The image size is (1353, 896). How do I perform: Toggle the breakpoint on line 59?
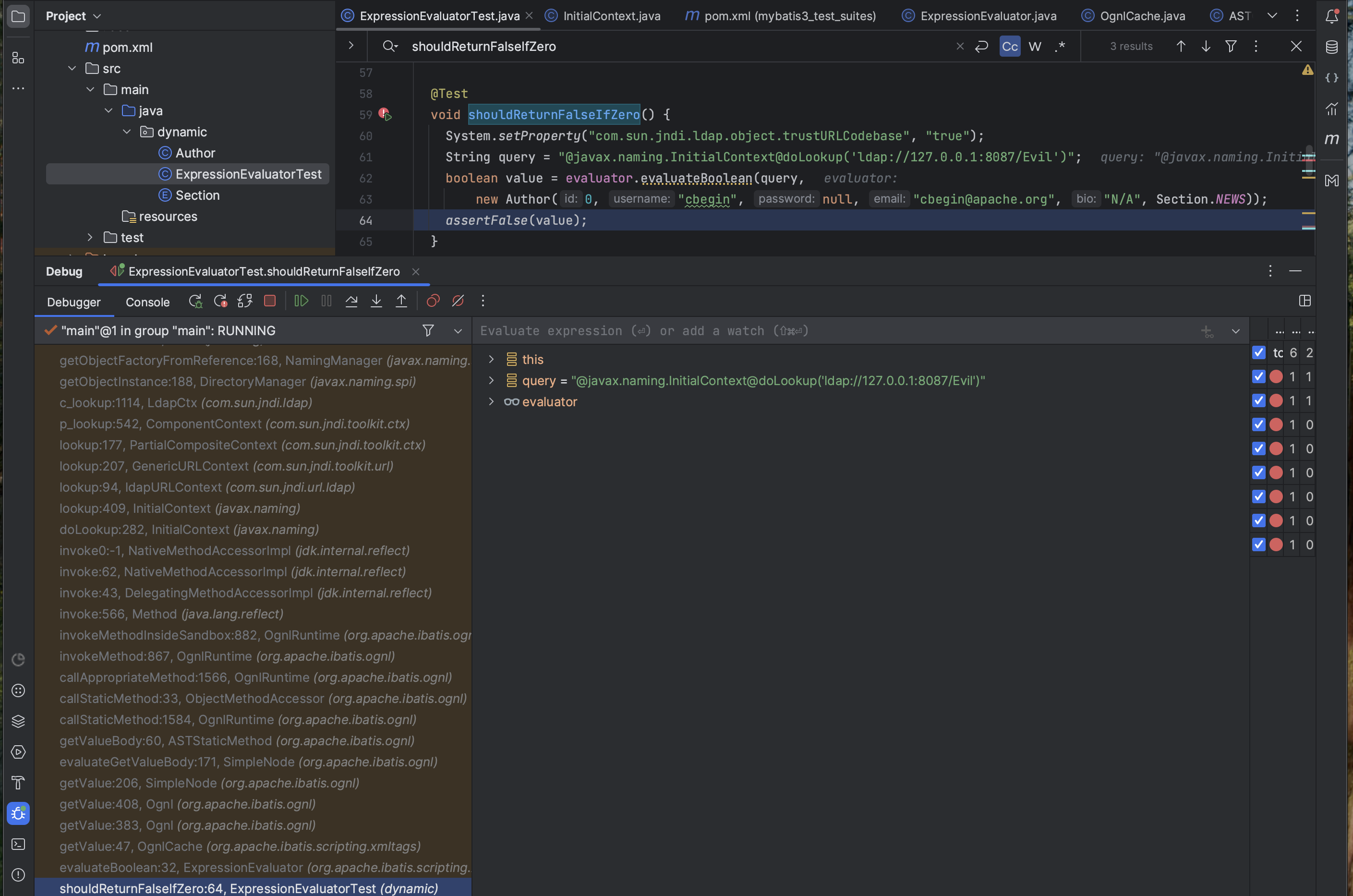click(x=384, y=114)
